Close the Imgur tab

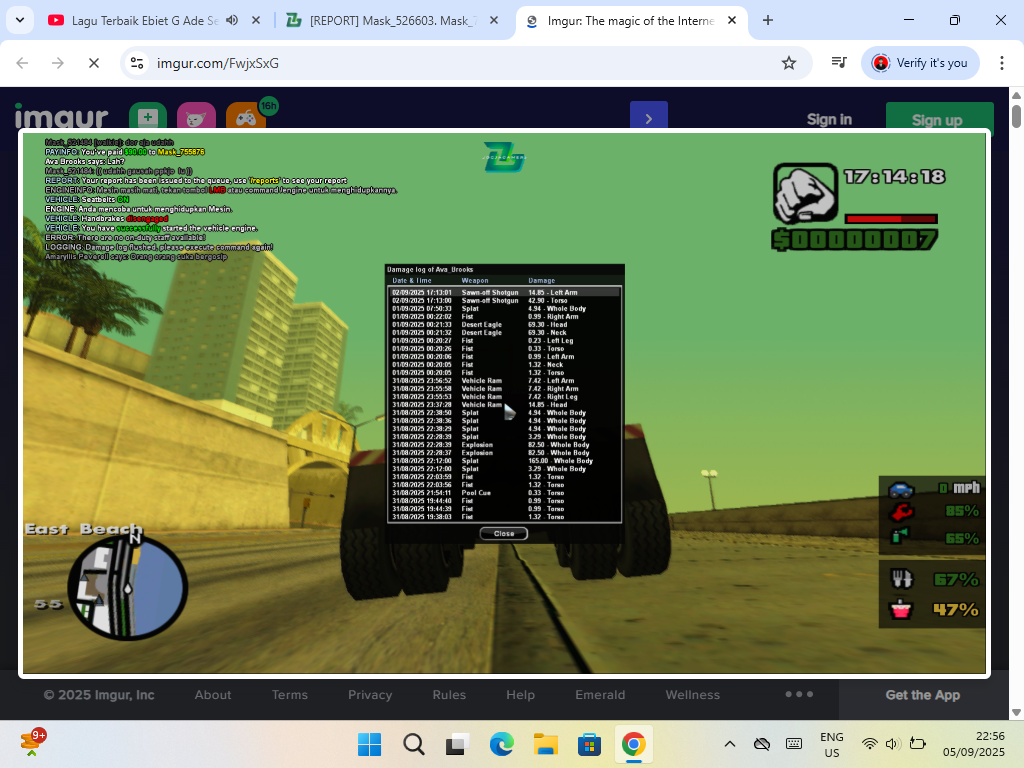click(732, 20)
